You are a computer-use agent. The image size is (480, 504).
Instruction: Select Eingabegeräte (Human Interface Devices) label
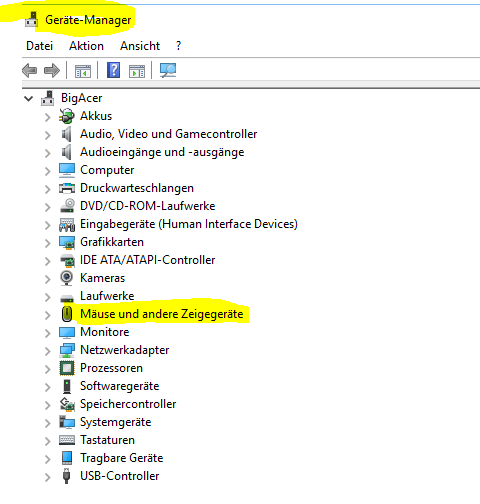[x=189, y=224]
